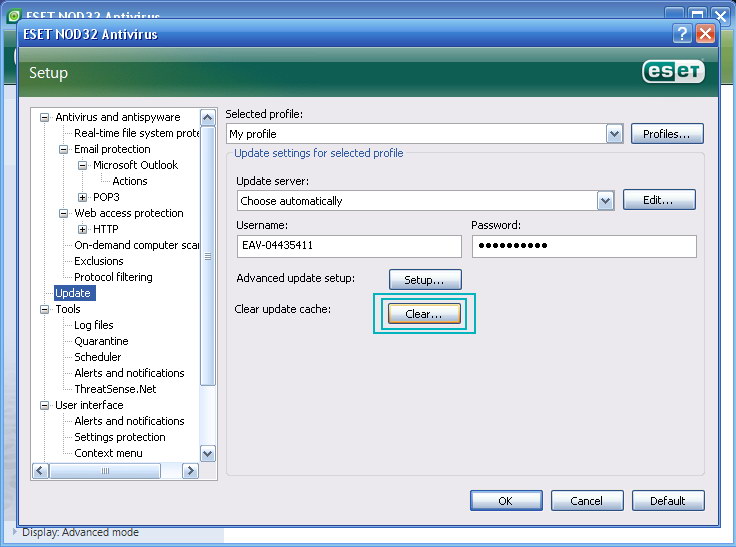Collapse the Web access protection node

[x=63, y=213]
